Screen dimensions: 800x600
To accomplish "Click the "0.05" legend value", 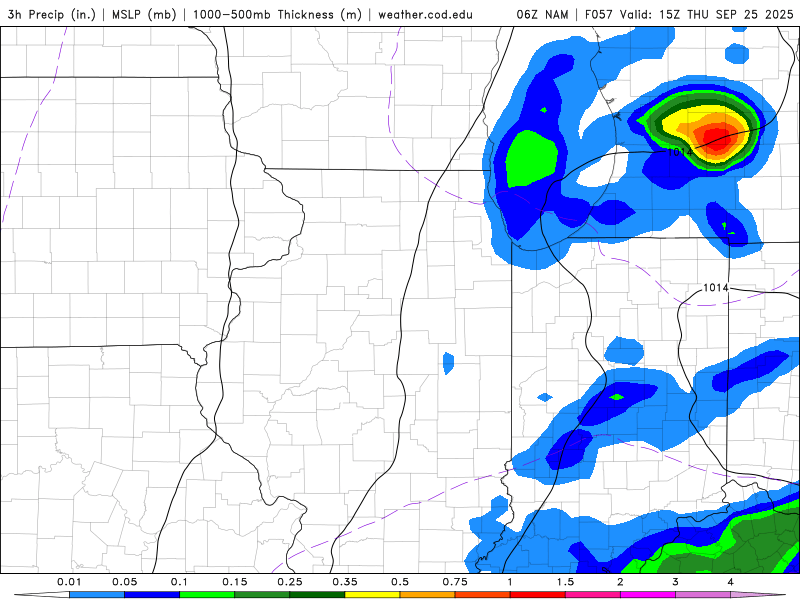I will (124, 582).
